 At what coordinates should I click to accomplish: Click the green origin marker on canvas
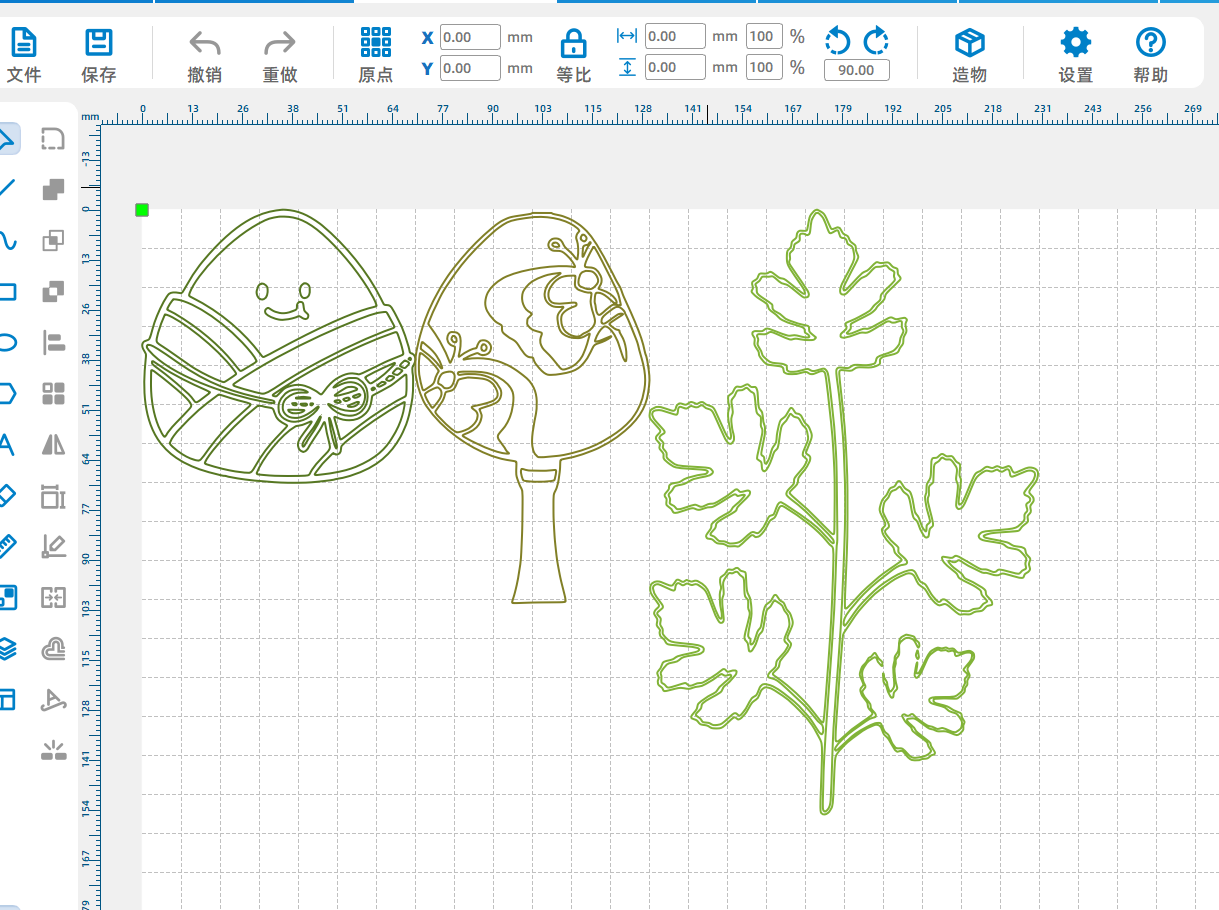[142, 209]
